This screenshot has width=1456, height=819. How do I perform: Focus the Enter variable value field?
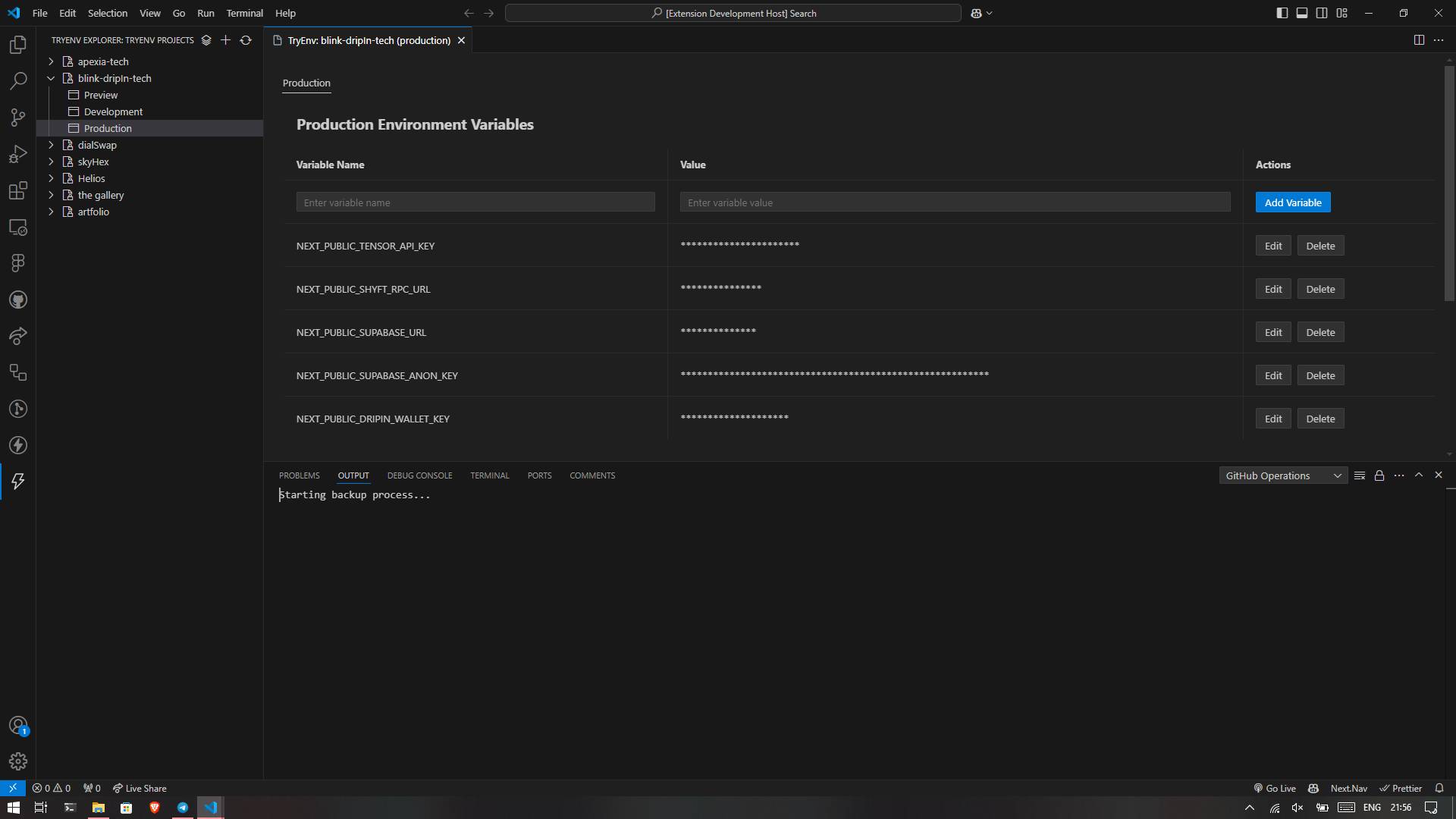click(x=955, y=202)
